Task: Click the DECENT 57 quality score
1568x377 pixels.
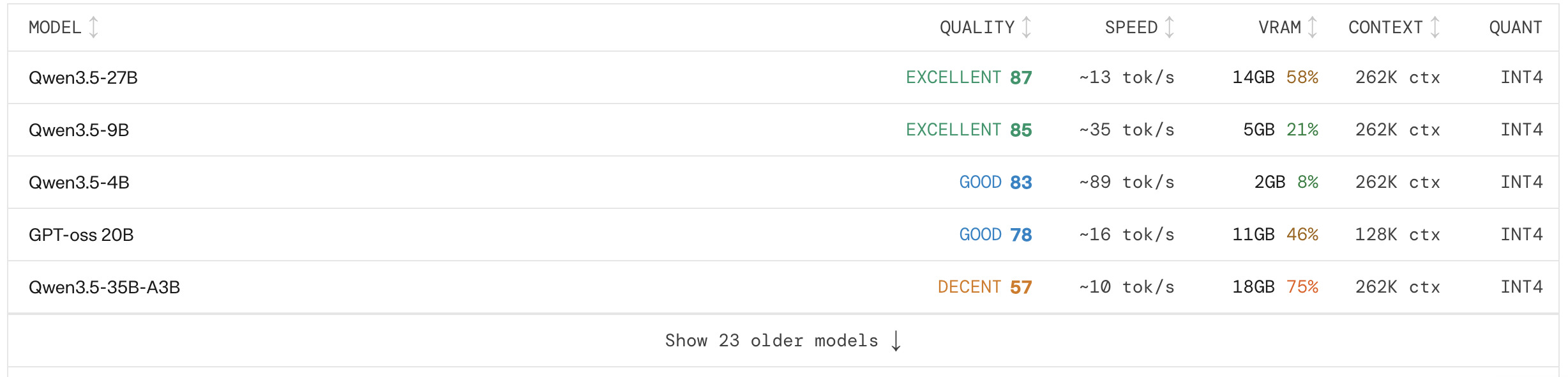Action: tap(985, 287)
